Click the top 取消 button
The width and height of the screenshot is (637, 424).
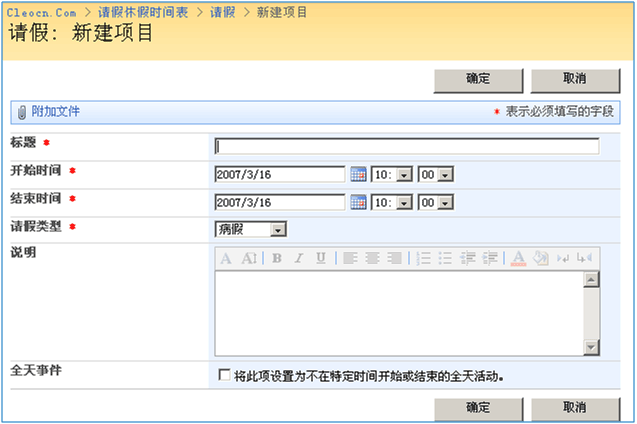click(x=575, y=80)
